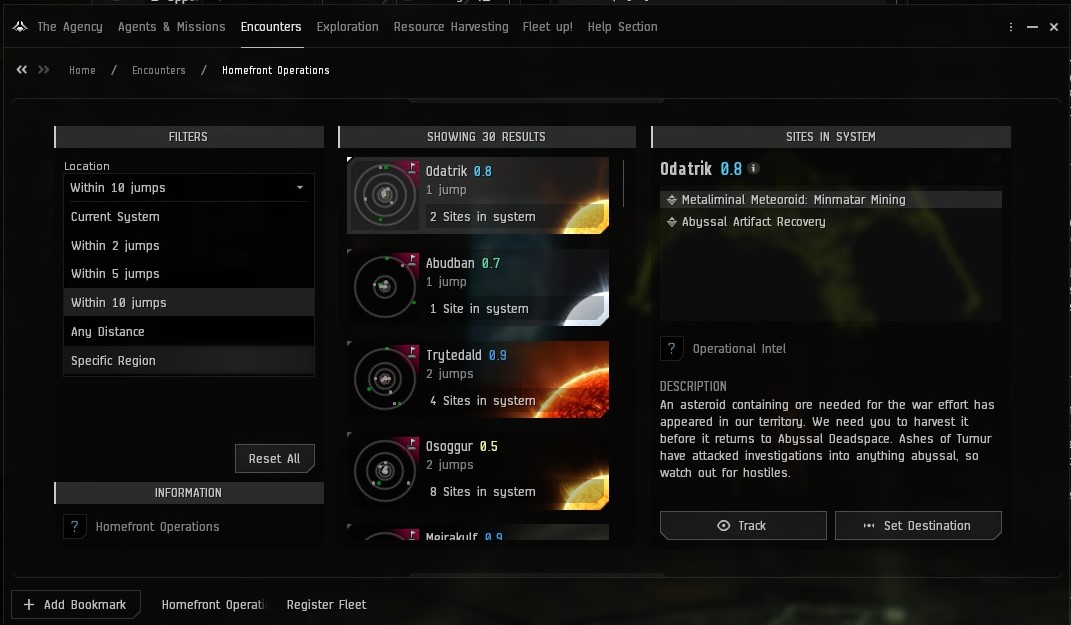
Task: Click the forward double-right arrow
Action: tap(43, 70)
